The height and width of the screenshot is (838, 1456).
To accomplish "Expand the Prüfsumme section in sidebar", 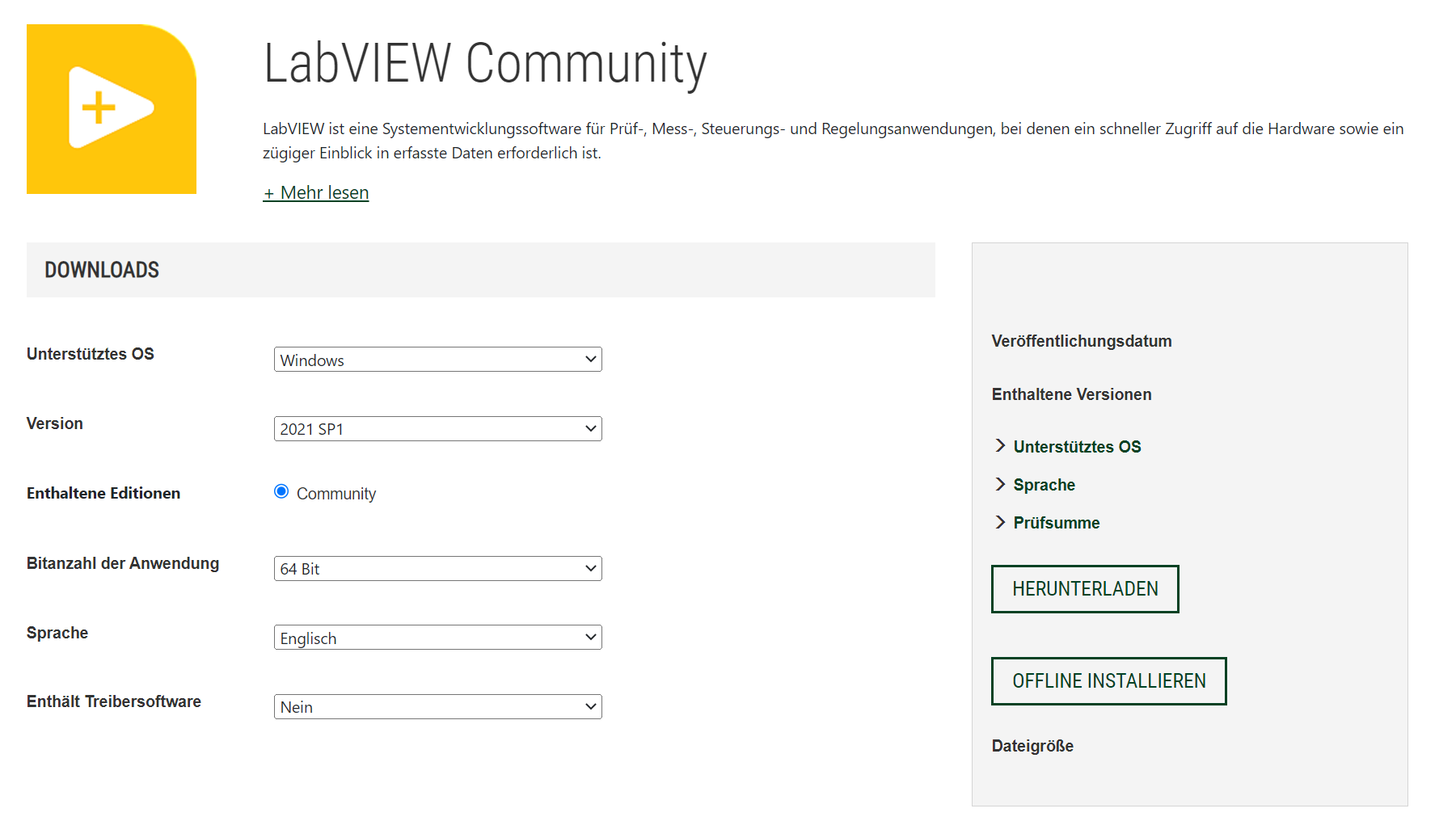I will click(1048, 522).
